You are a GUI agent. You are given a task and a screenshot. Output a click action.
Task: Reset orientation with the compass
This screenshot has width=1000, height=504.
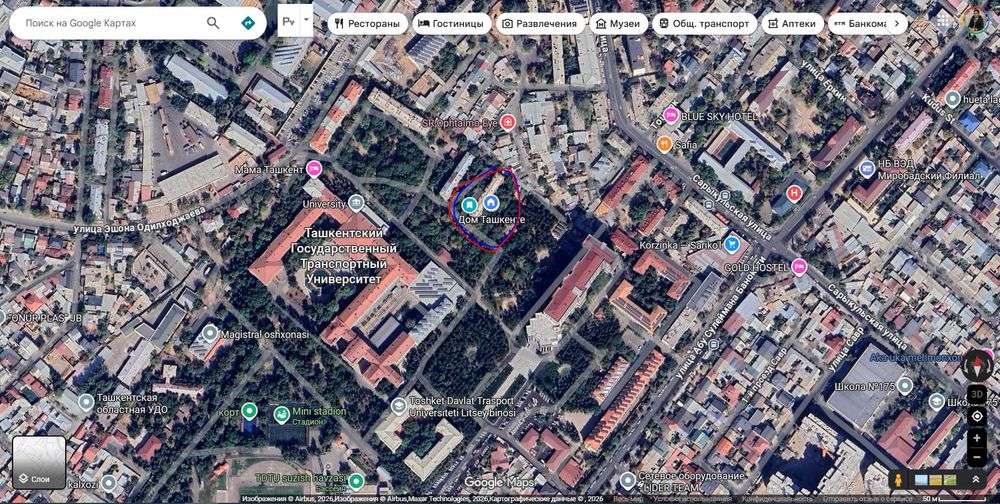(976, 365)
